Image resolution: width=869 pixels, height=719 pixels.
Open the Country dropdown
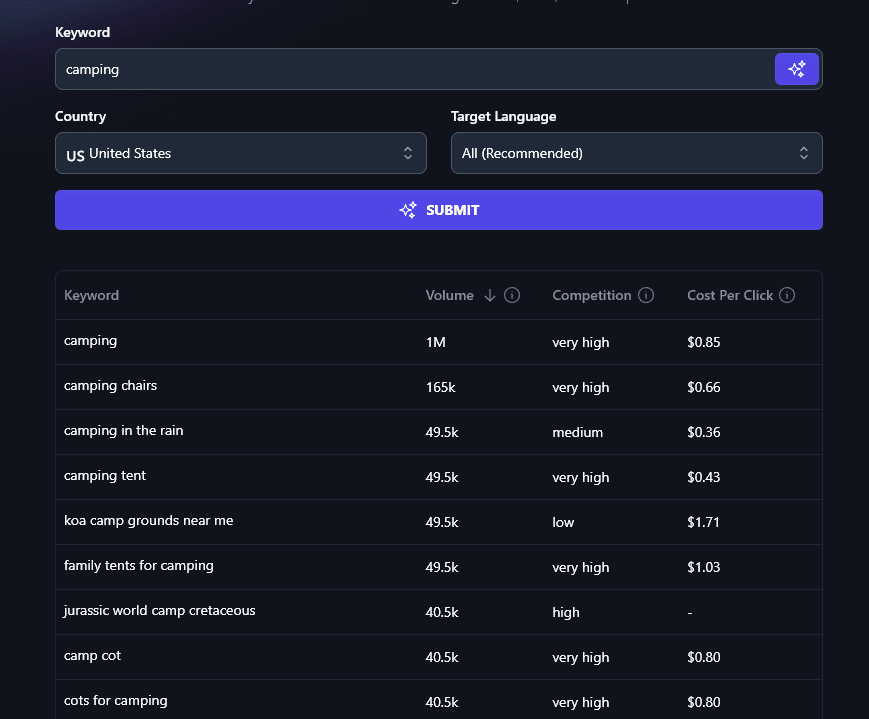[x=240, y=153]
